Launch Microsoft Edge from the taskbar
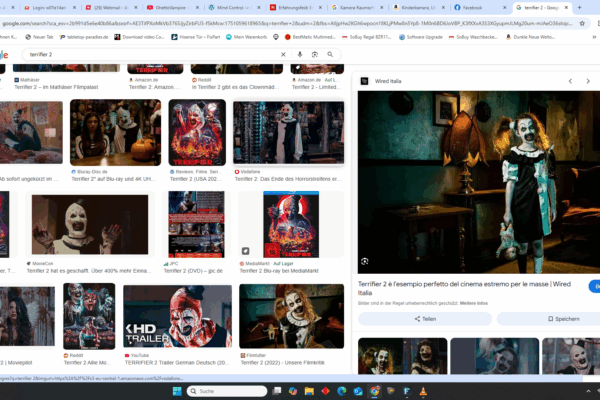Image resolution: width=600 pixels, height=400 pixels. 342,391
